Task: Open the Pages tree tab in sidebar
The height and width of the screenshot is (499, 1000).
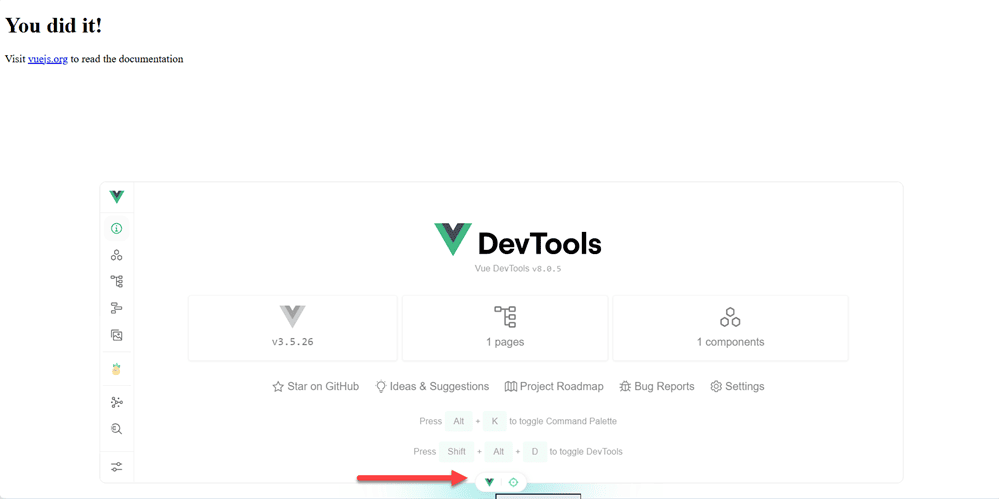Action: (116, 281)
